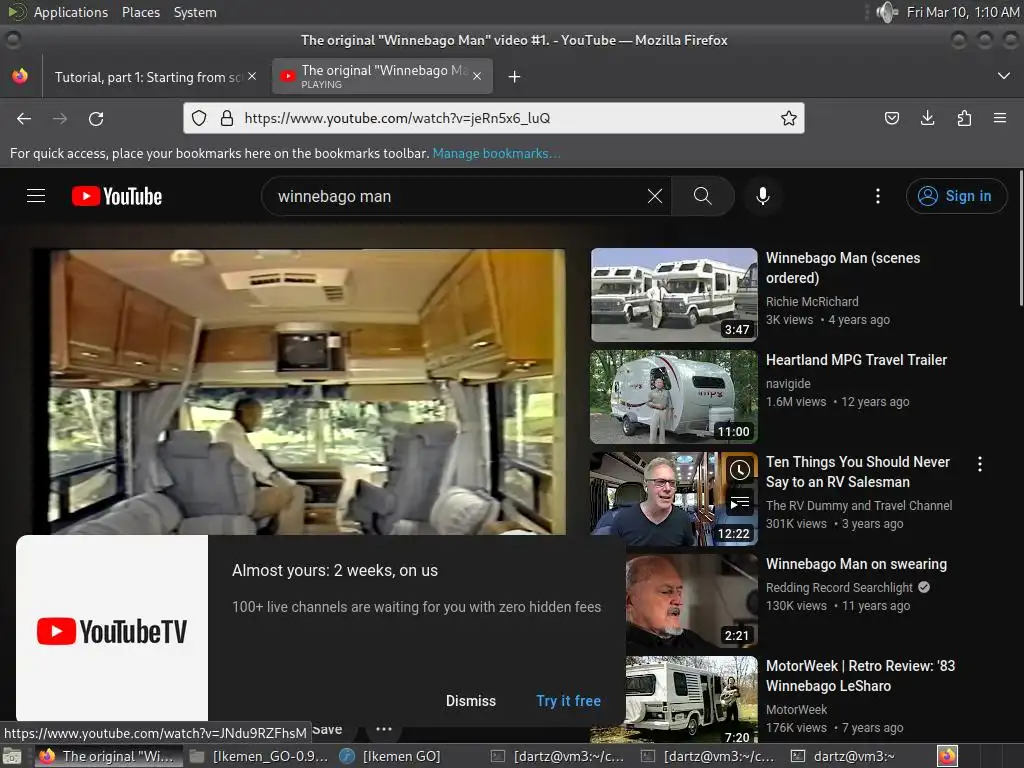
Task: Open MotorWeek Retro Review title
Action: 860,676
